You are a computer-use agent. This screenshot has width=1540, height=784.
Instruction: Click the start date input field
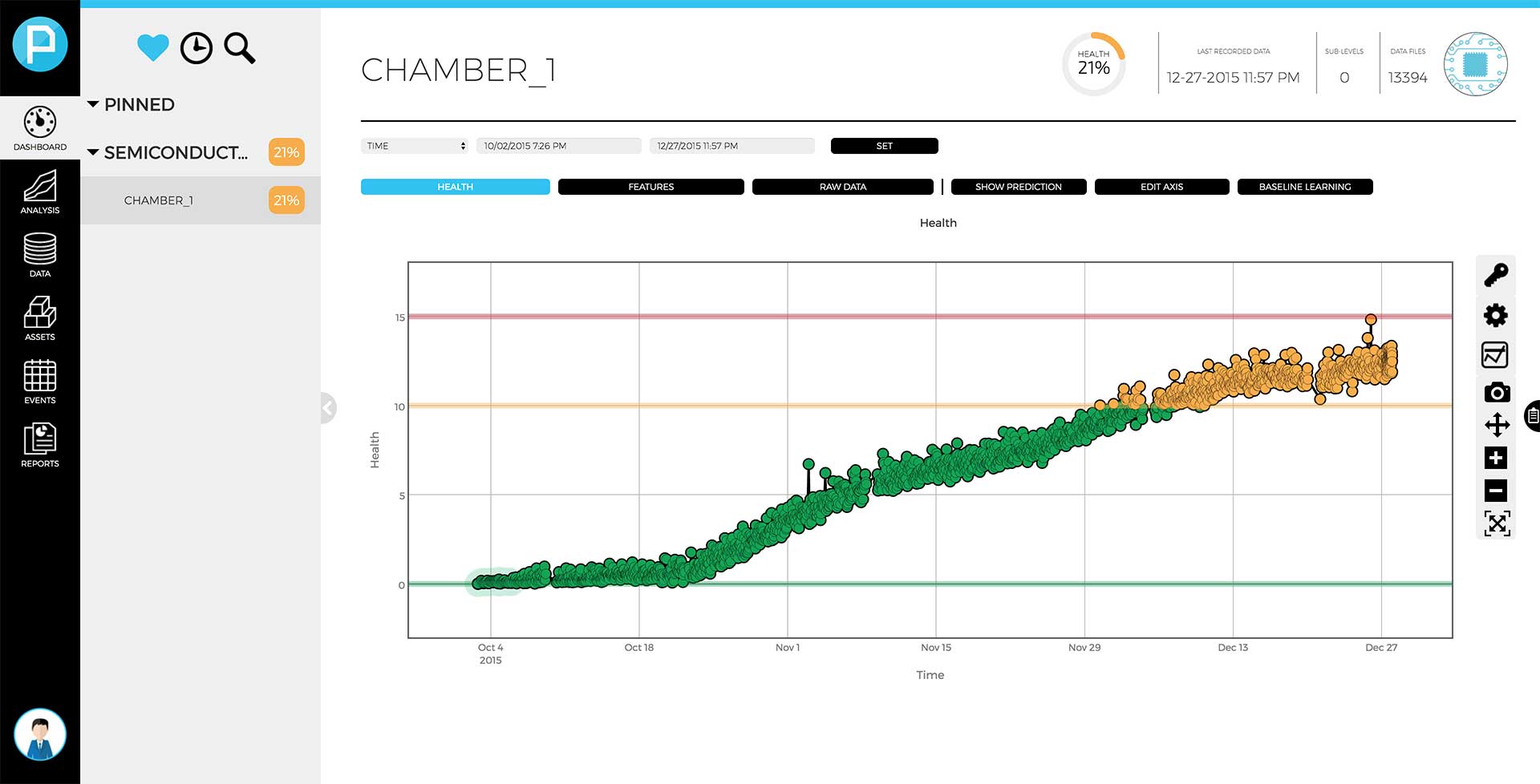pos(558,146)
